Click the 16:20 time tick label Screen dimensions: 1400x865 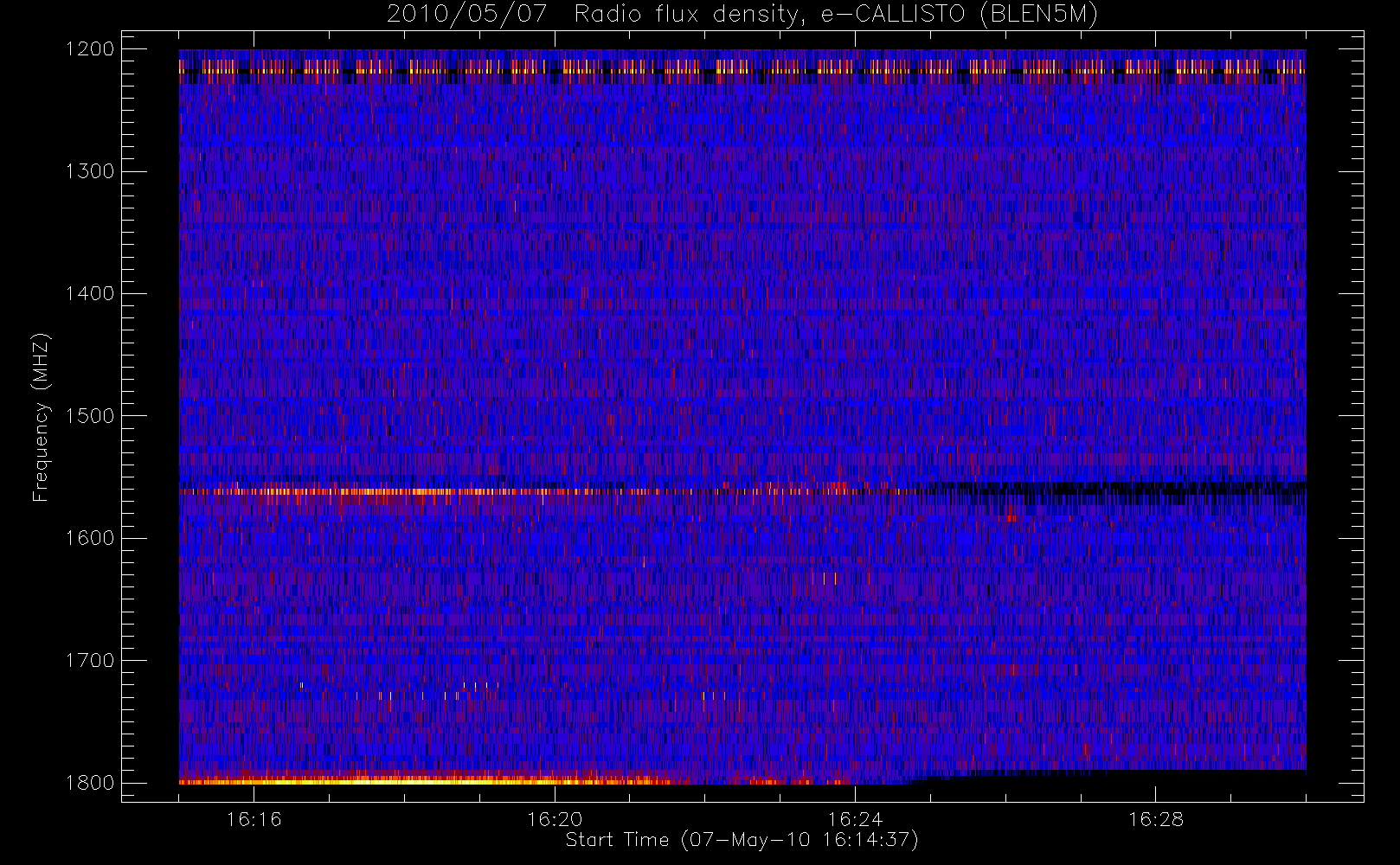554,819
